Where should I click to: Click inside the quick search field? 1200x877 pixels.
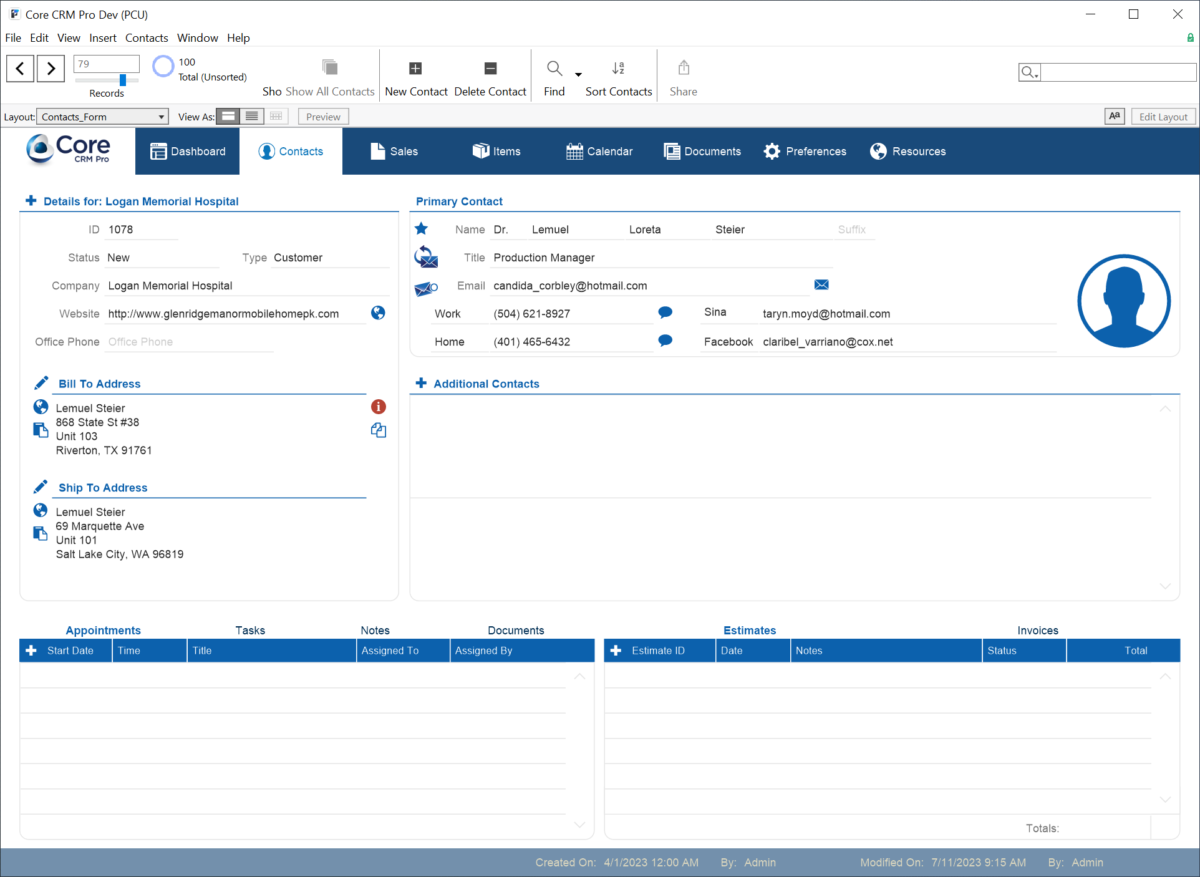tap(1117, 71)
